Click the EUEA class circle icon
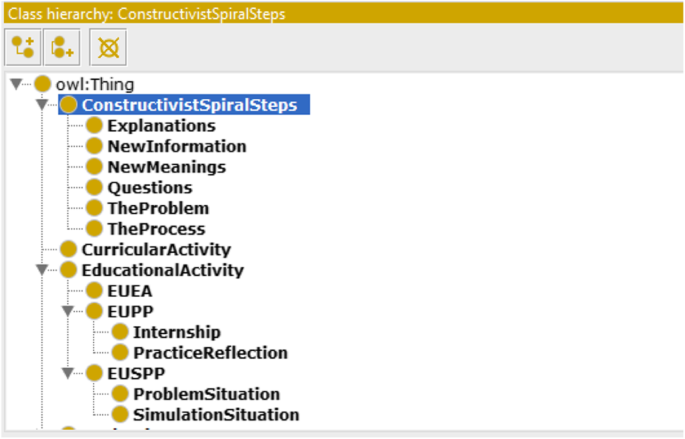This screenshot has width=685, height=439. (94, 291)
